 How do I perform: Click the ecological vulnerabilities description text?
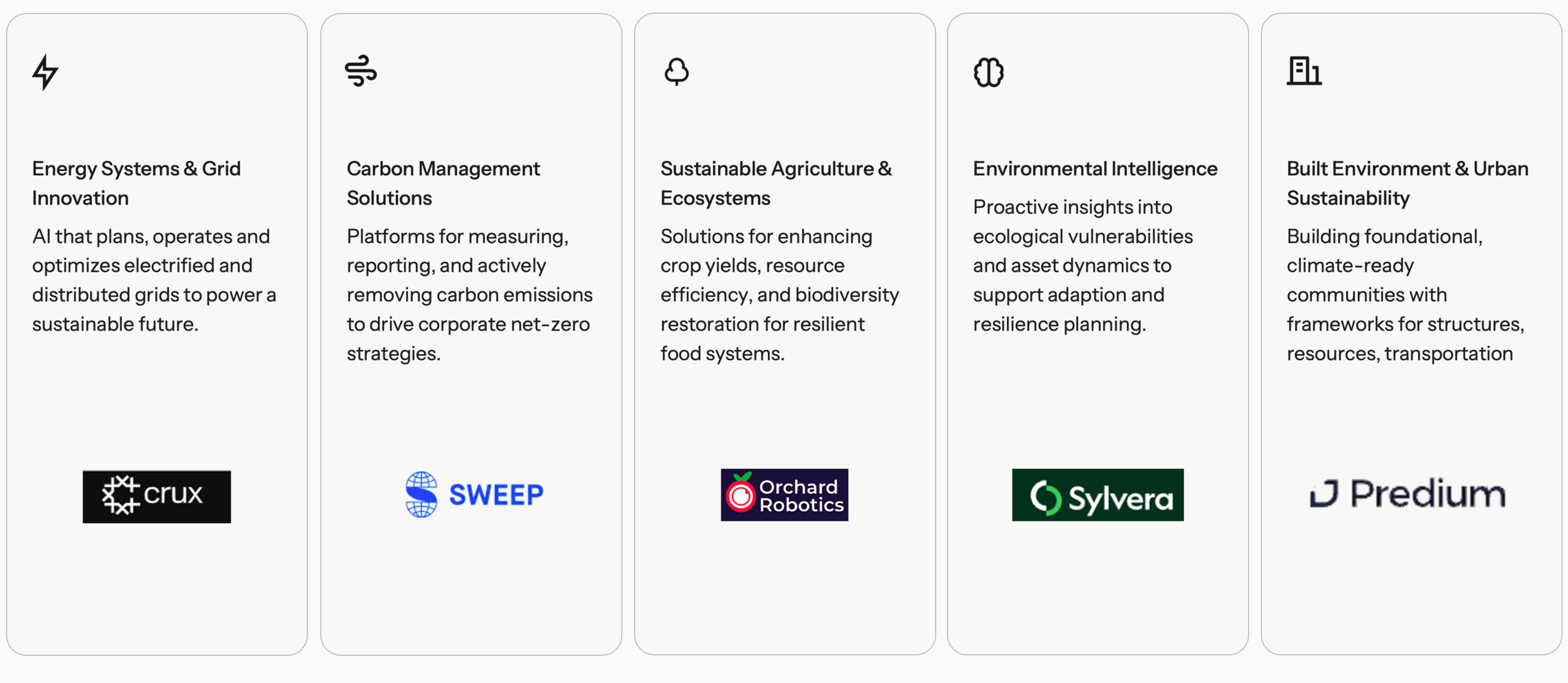(1082, 265)
